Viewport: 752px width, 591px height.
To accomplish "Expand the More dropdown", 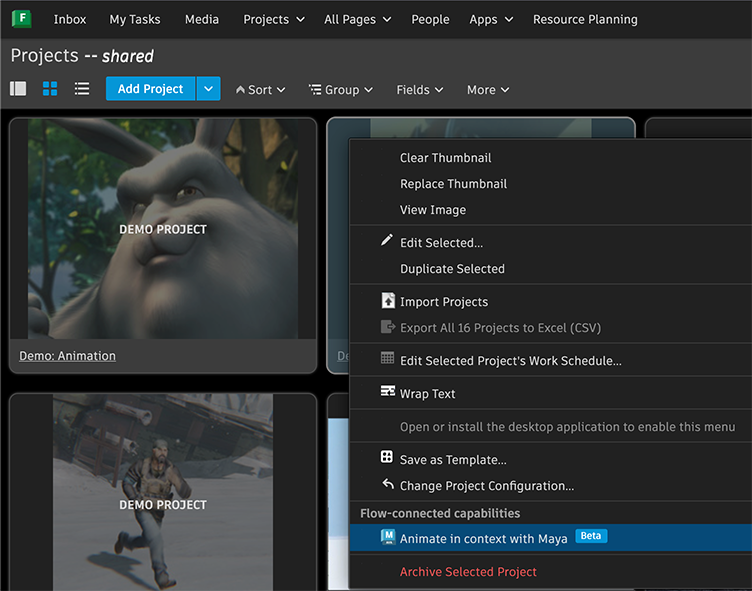I will point(488,90).
